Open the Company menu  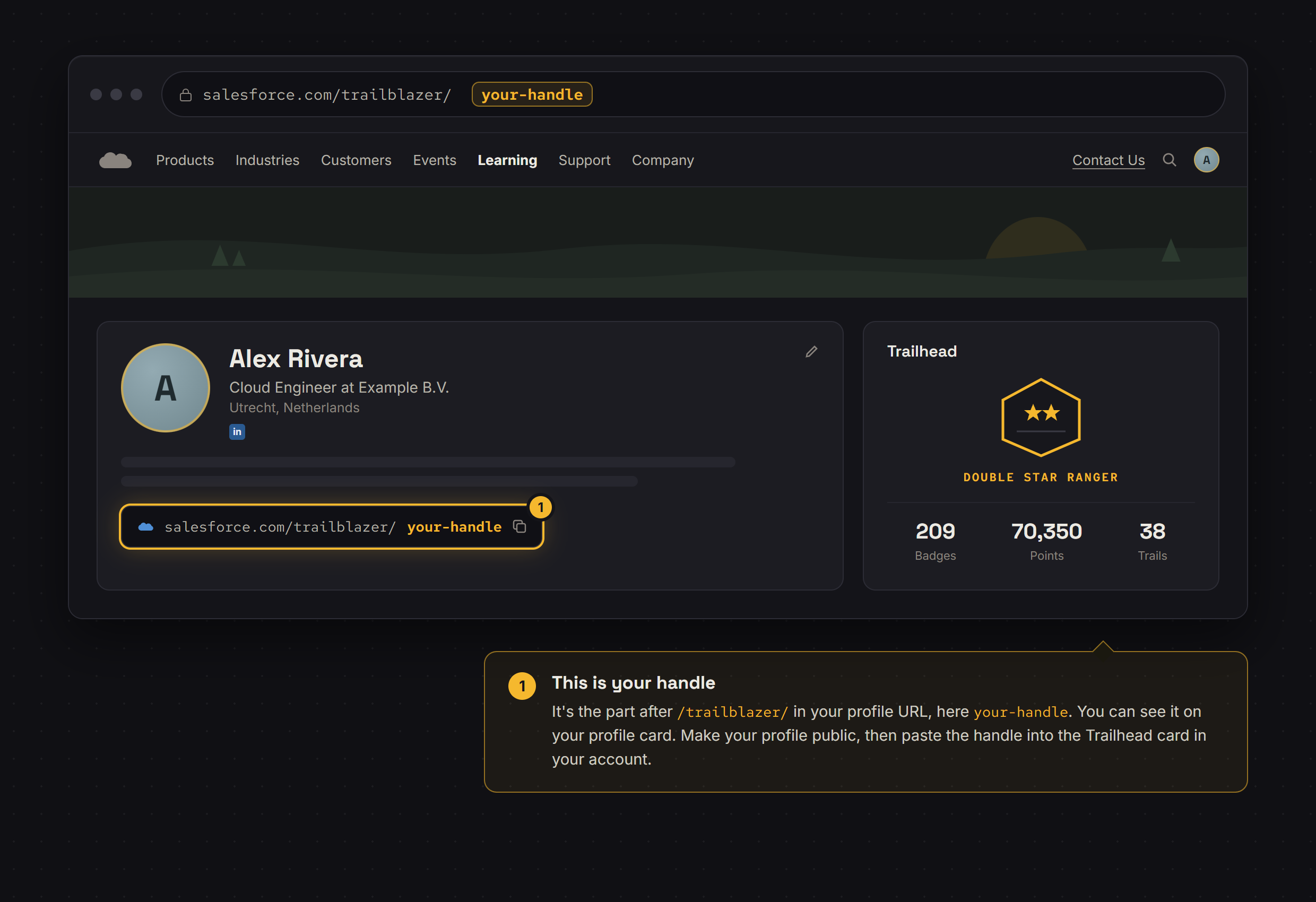[663, 160]
